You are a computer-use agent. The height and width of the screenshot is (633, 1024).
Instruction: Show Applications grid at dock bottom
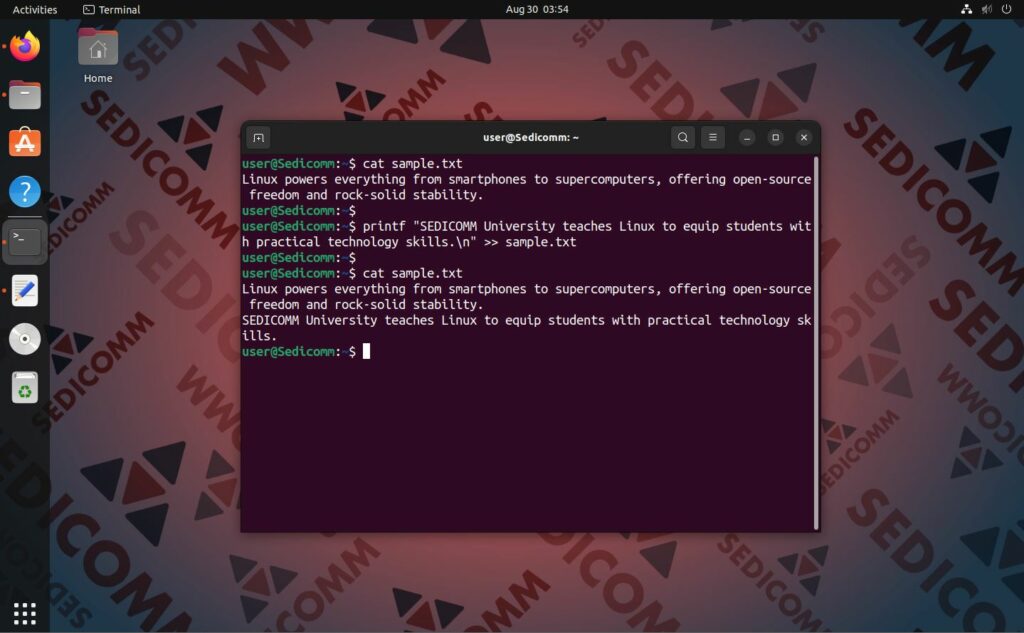(25, 613)
